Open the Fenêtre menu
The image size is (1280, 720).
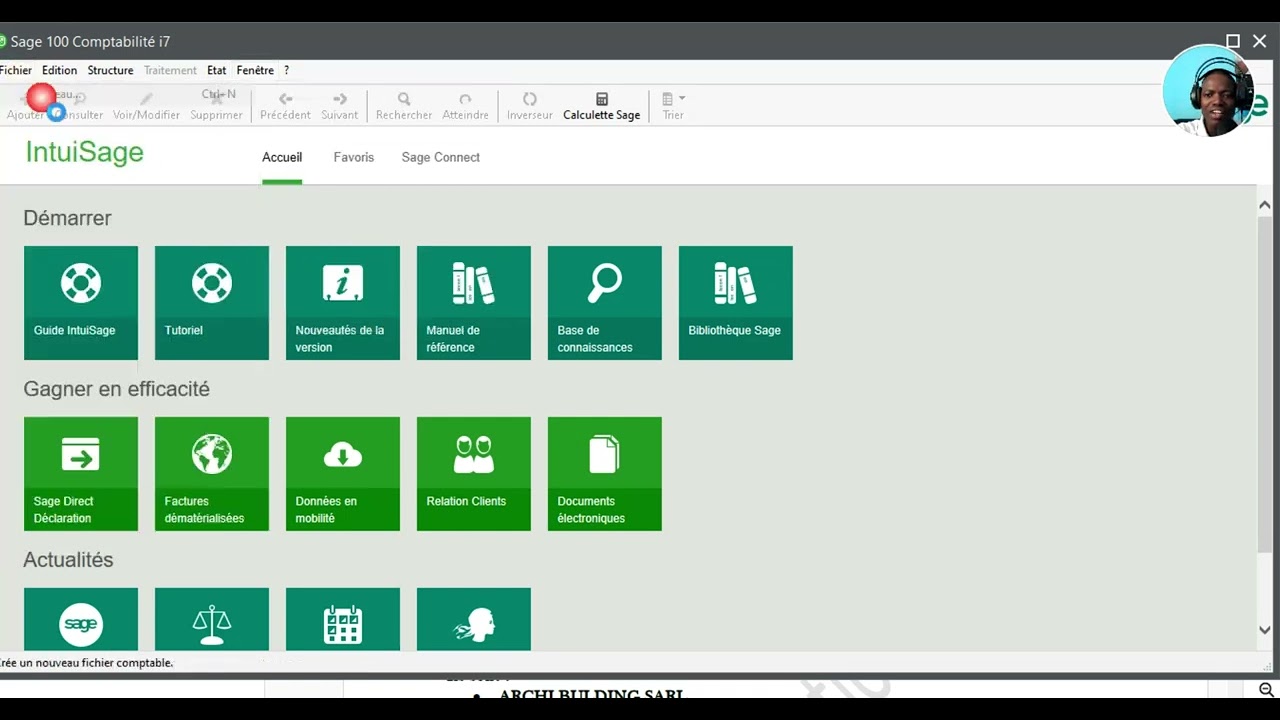click(255, 70)
